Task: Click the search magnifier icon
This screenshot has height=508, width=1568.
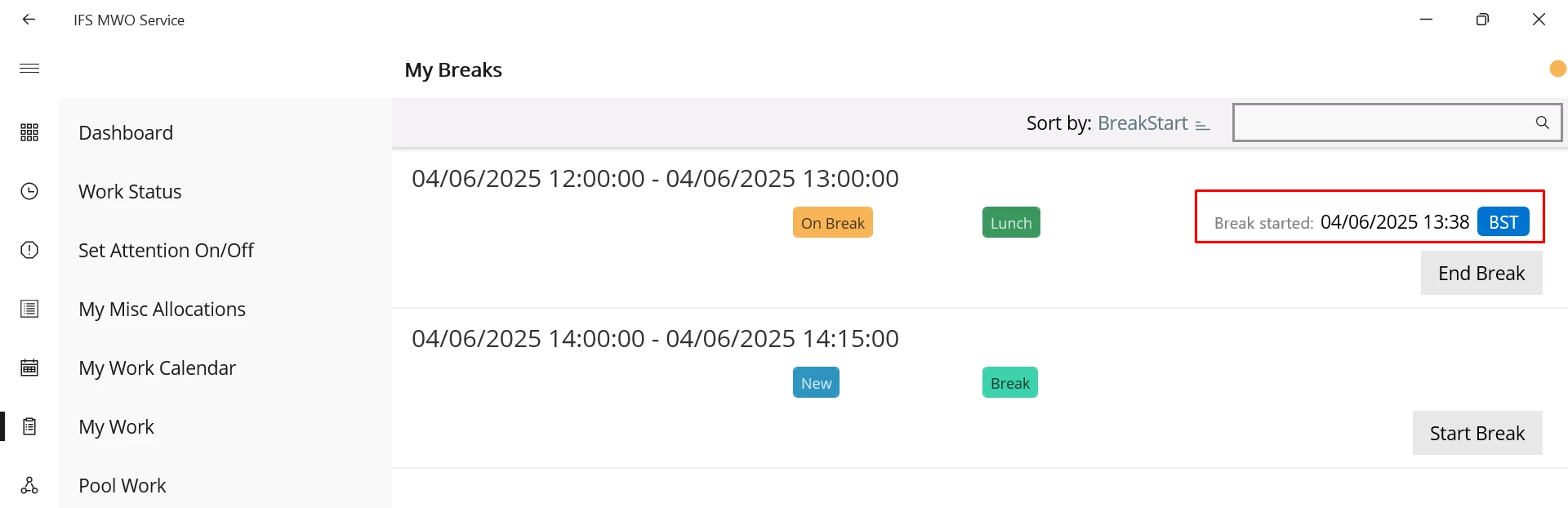Action: coord(1542,123)
